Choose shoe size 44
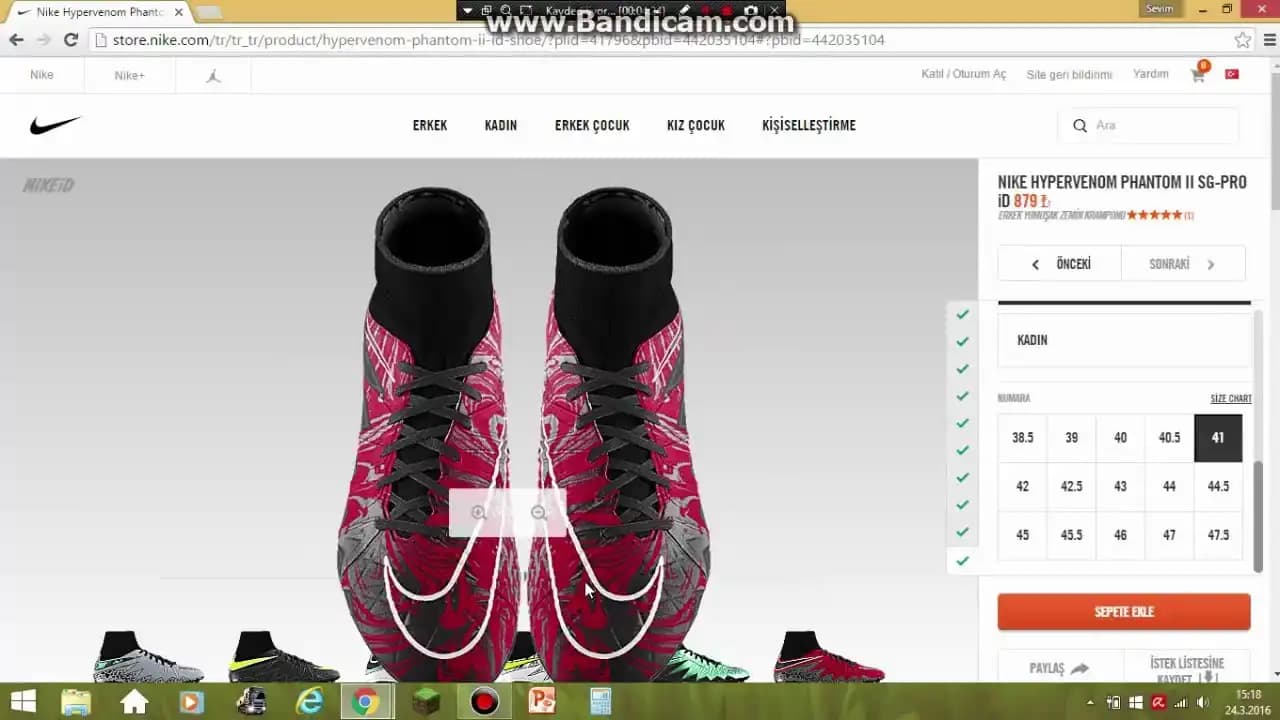The width and height of the screenshot is (1280, 720). coord(1169,487)
